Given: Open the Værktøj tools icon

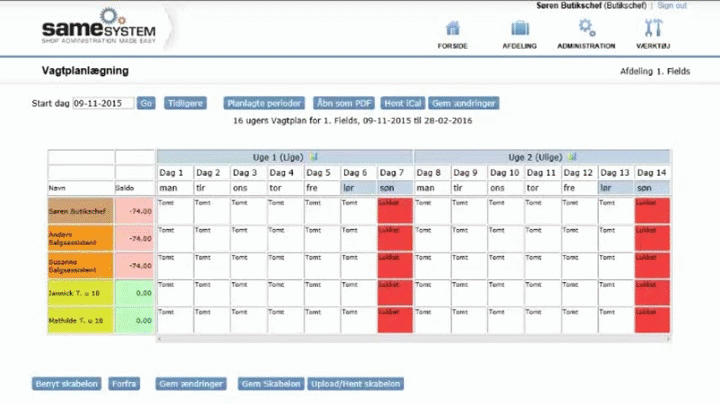Looking at the screenshot, I should [653, 28].
